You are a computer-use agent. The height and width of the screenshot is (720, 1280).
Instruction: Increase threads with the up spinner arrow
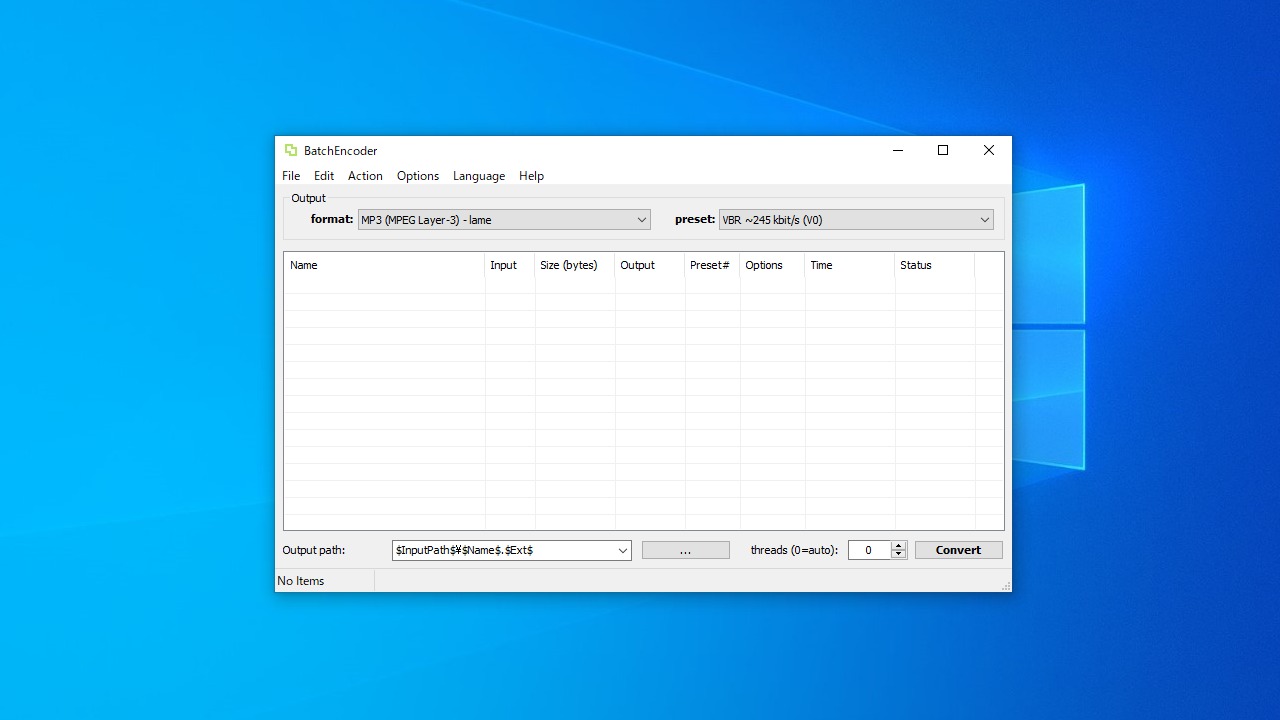pyautogui.click(x=898, y=546)
